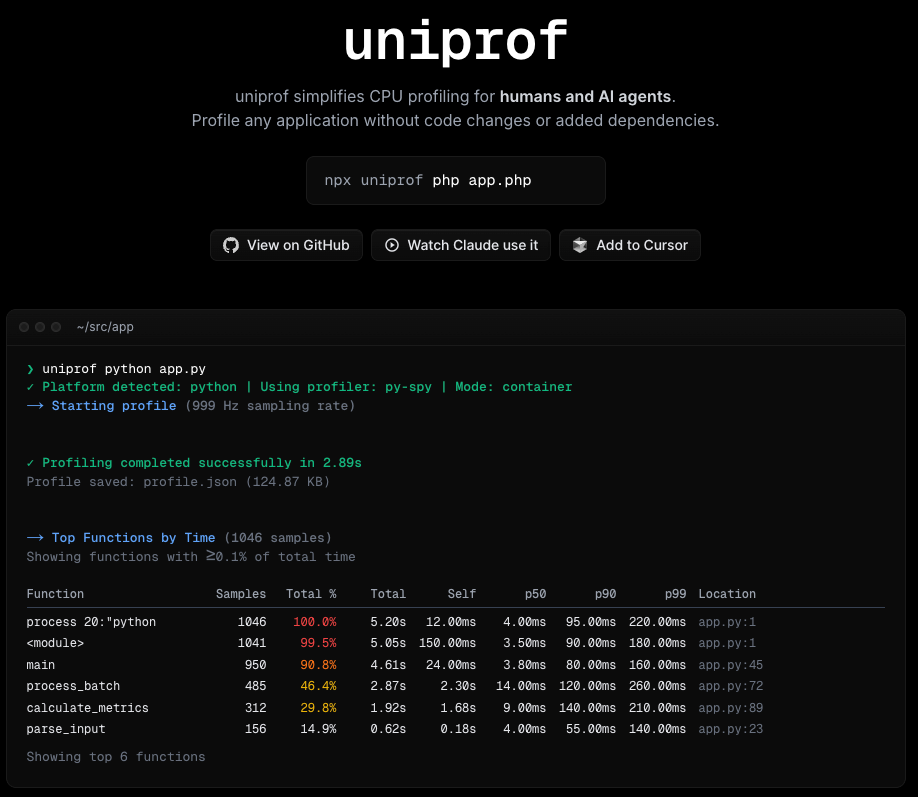Click the 'process_batch' function name
The image size is (918, 797).
[x=73, y=686]
